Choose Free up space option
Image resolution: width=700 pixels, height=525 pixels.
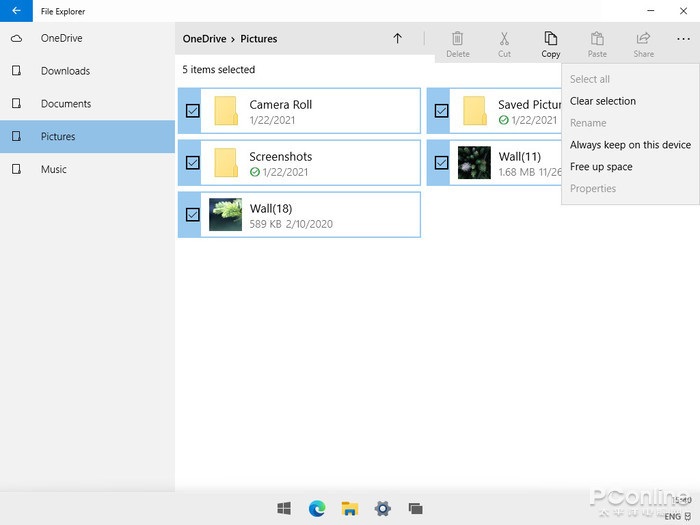pos(601,167)
